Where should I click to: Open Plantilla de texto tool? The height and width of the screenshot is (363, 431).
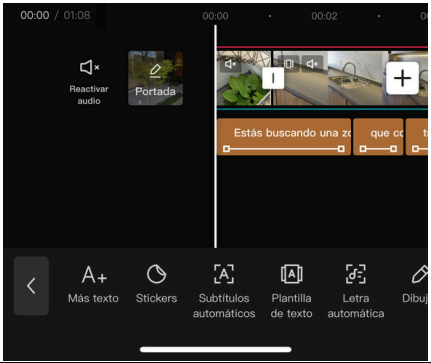[x=291, y=291]
